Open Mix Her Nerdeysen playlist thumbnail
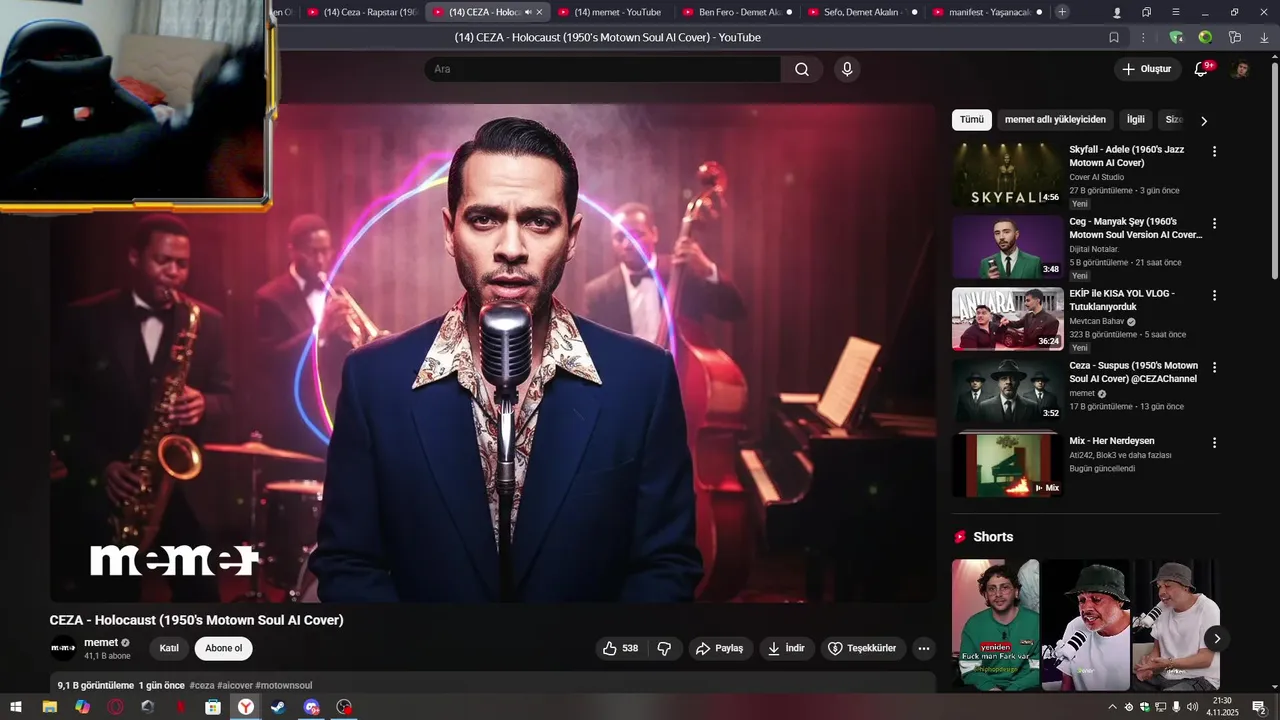This screenshot has height=720, width=1280. (x=1007, y=463)
